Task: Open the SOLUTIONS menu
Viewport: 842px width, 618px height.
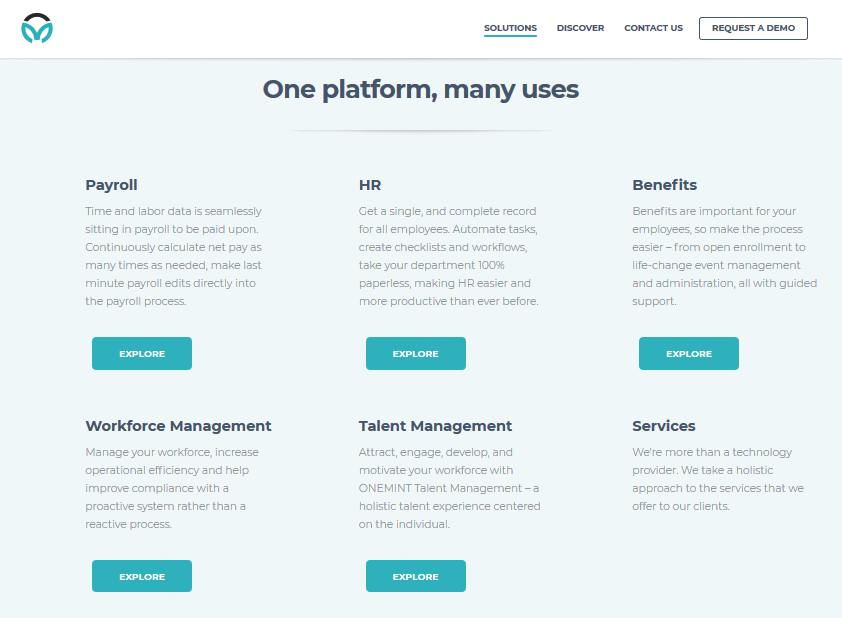Action: (510, 28)
